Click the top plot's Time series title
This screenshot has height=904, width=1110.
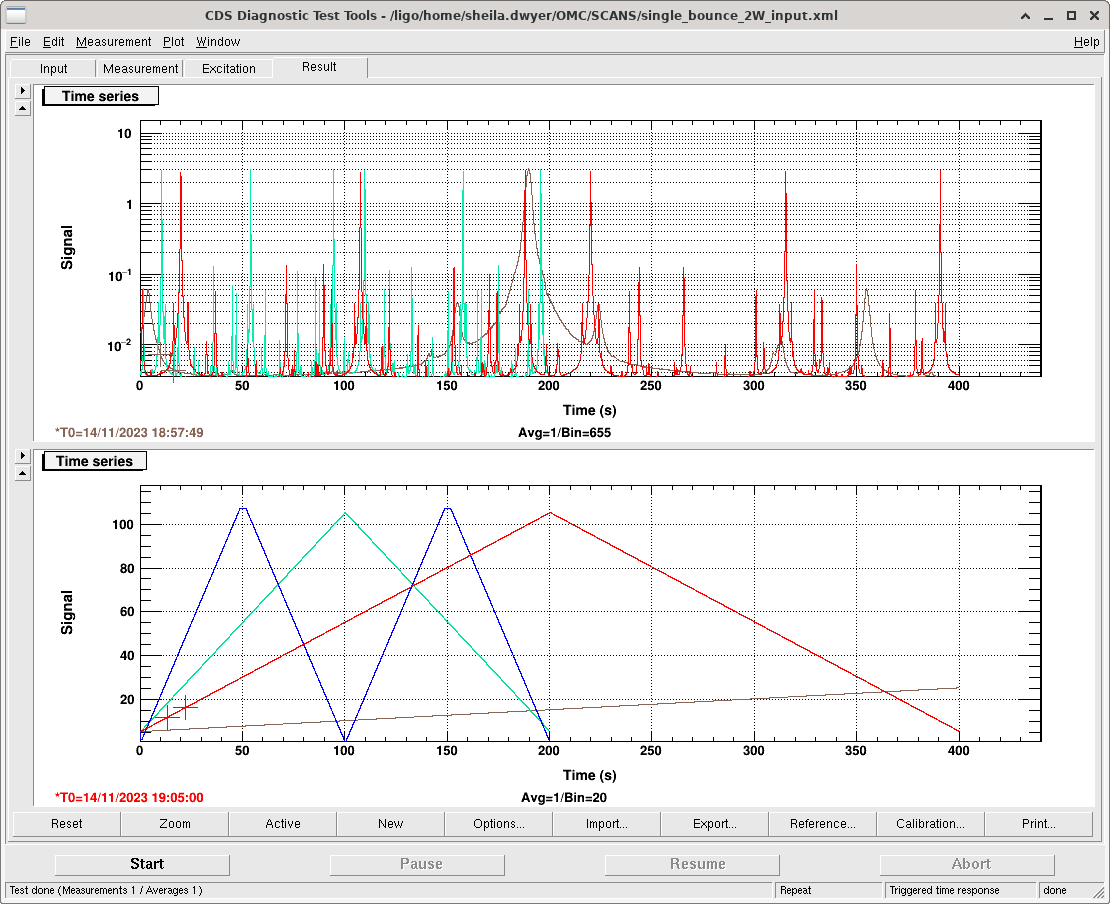100,96
